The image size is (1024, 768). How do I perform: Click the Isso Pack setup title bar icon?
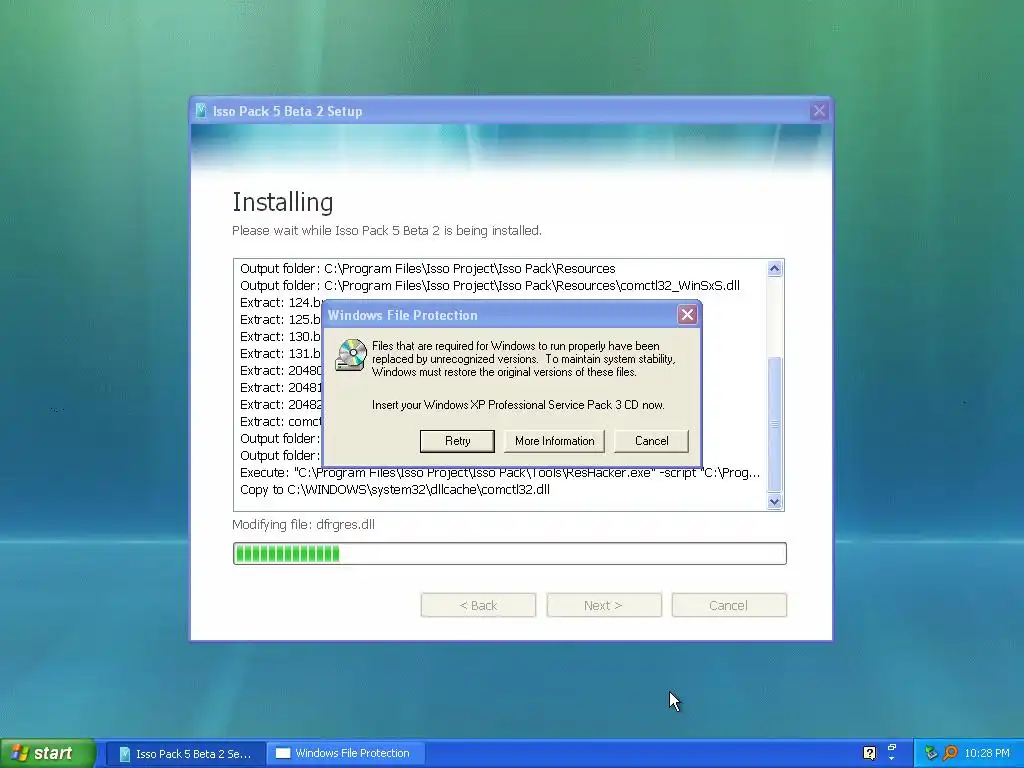click(x=201, y=111)
